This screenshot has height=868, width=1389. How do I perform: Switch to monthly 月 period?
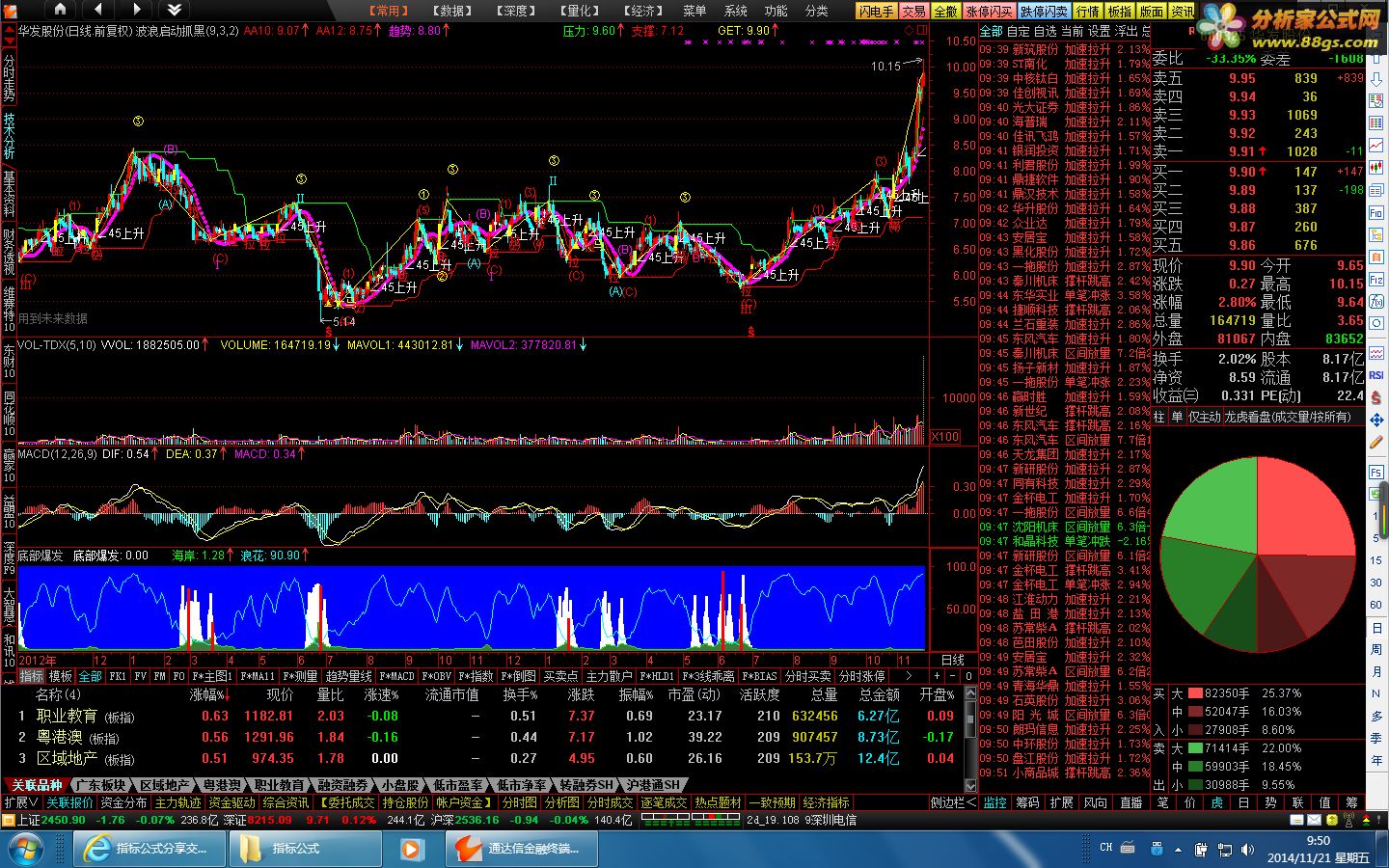[1376, 671]
